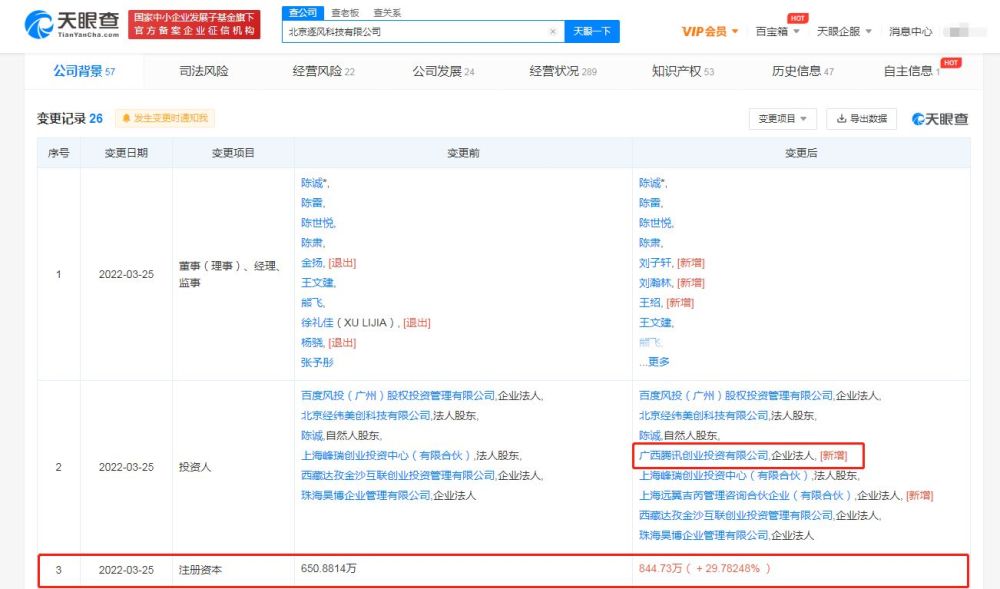
Task: Open 广西腾讯创业投资有限公司 link
Action: [703, 455]
